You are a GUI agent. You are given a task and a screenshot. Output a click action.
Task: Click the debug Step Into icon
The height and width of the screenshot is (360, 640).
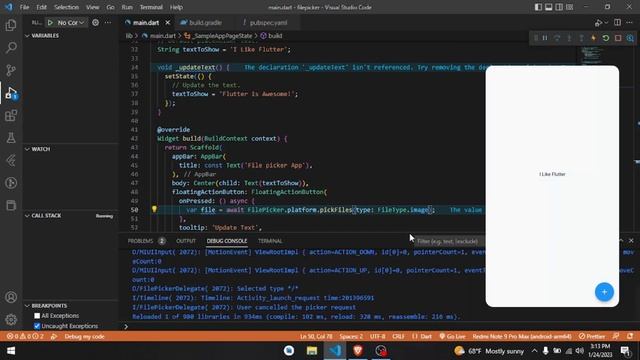click(x=569, y=38)
